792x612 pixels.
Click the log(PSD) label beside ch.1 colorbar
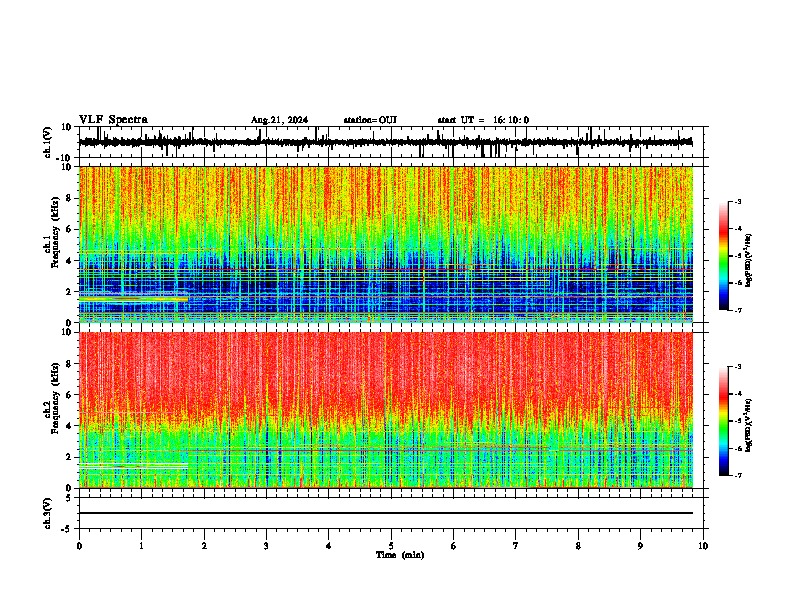[749, 261]
